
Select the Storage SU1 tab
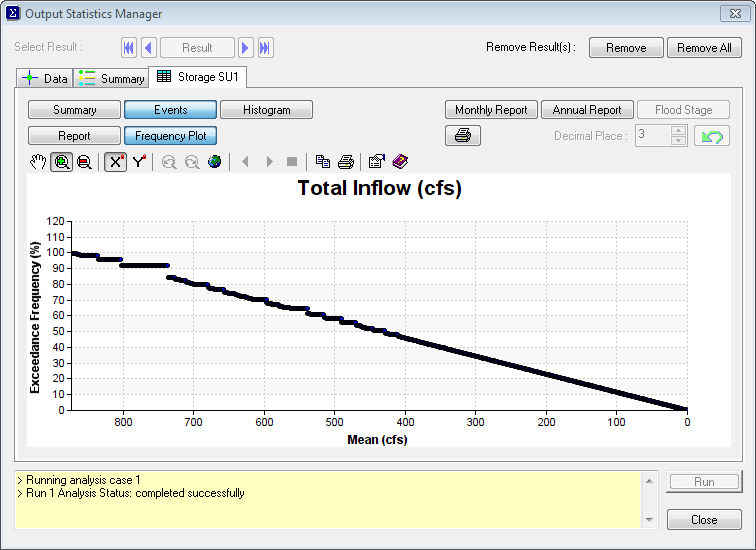(x=198, y=77)
